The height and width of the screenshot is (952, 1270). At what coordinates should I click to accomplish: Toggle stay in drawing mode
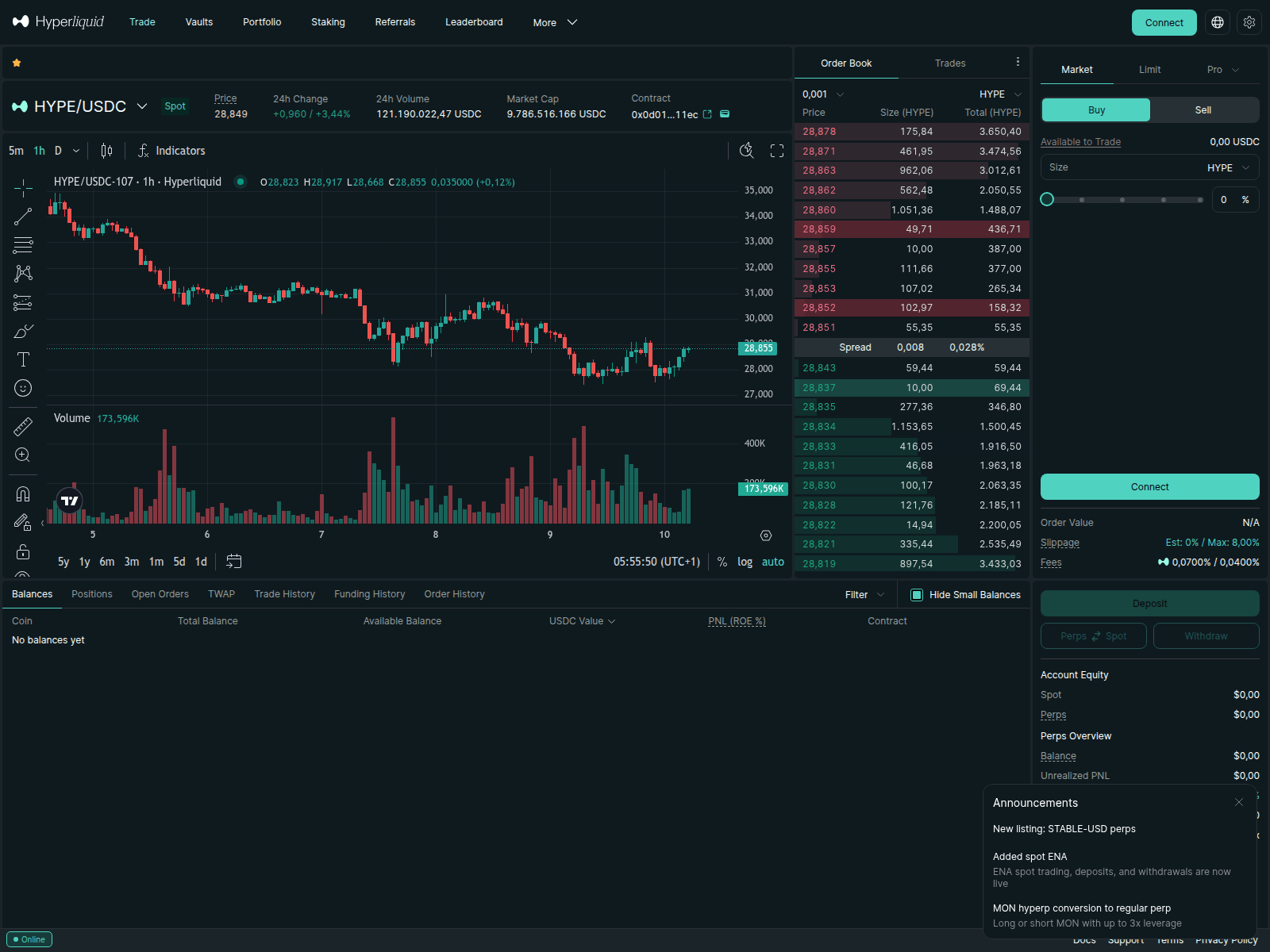click(x=23, y=523)
